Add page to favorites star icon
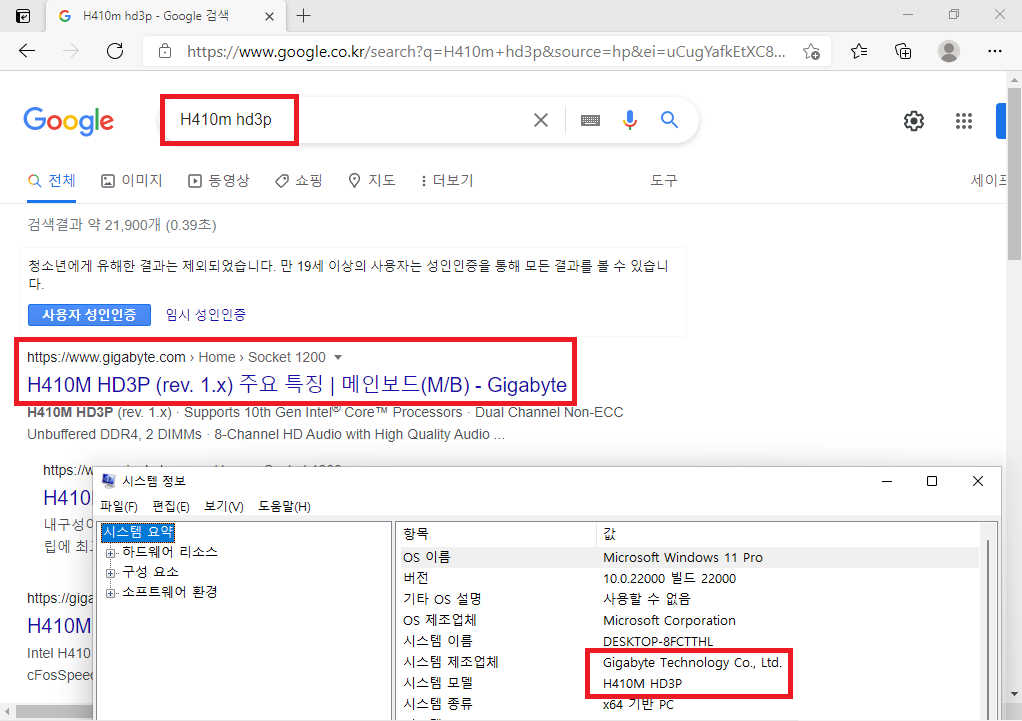Image resolution: width=1022 pixels, height=721 pixels. pos(811,52)
